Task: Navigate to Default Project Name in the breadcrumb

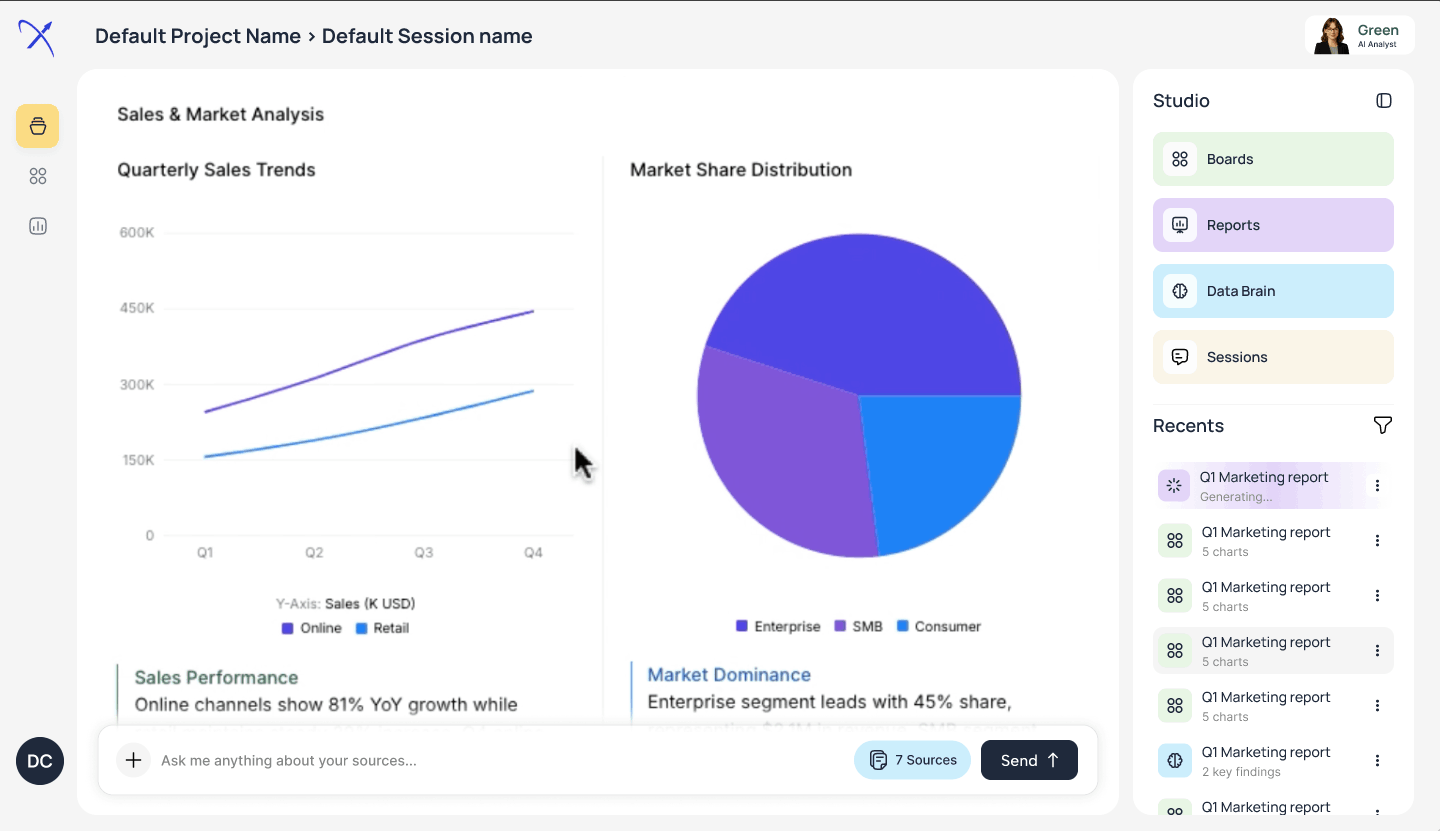Action: [x=197, y=36]
